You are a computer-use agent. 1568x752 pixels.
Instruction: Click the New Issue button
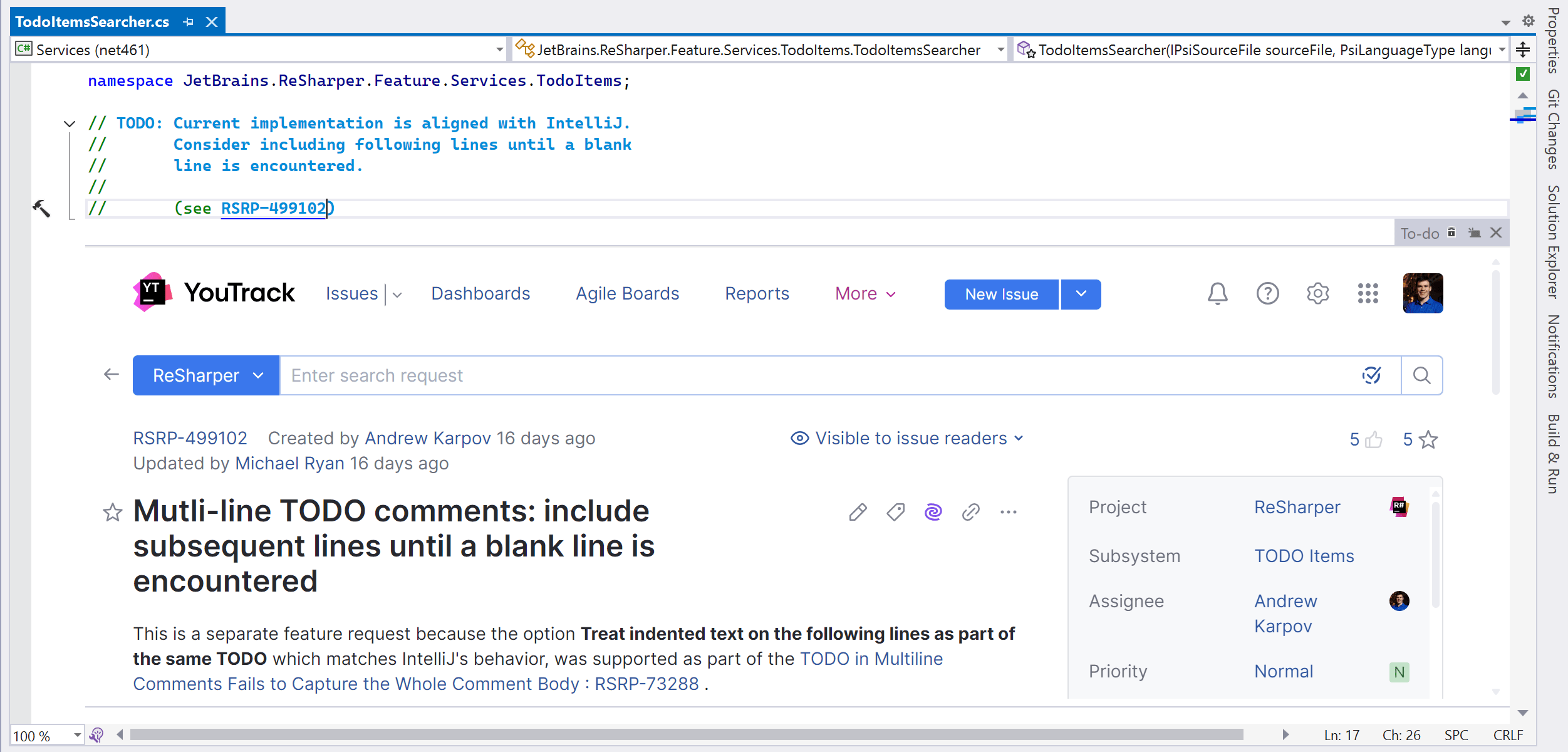1001,294
